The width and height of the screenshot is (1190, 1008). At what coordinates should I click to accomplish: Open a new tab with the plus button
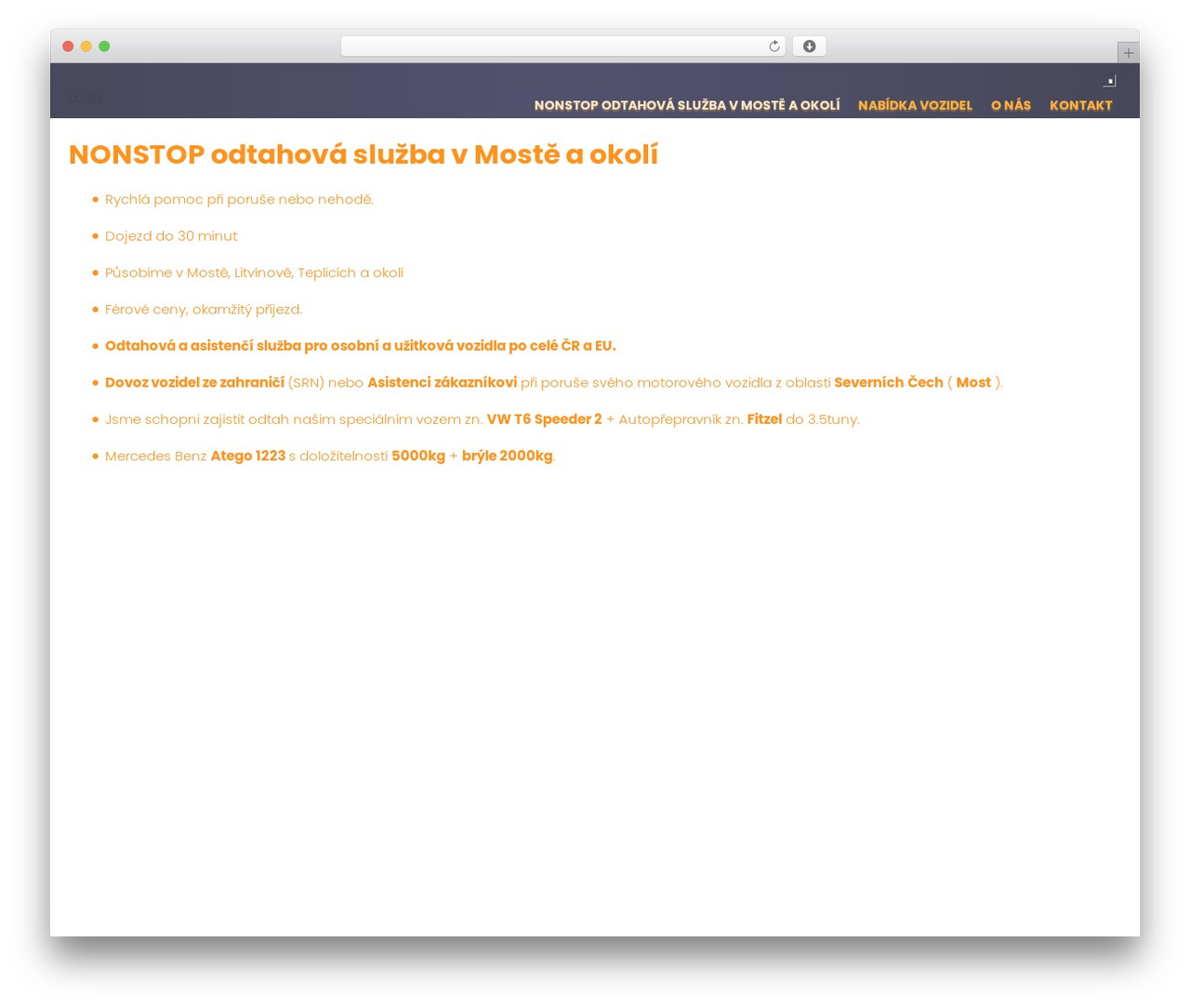tap(1128, 53)
